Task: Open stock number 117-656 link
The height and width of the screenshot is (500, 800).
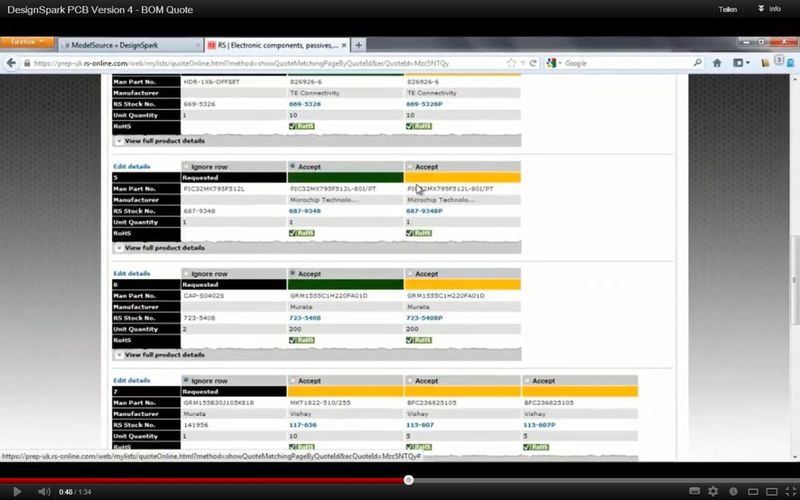Action: [303, 426]
